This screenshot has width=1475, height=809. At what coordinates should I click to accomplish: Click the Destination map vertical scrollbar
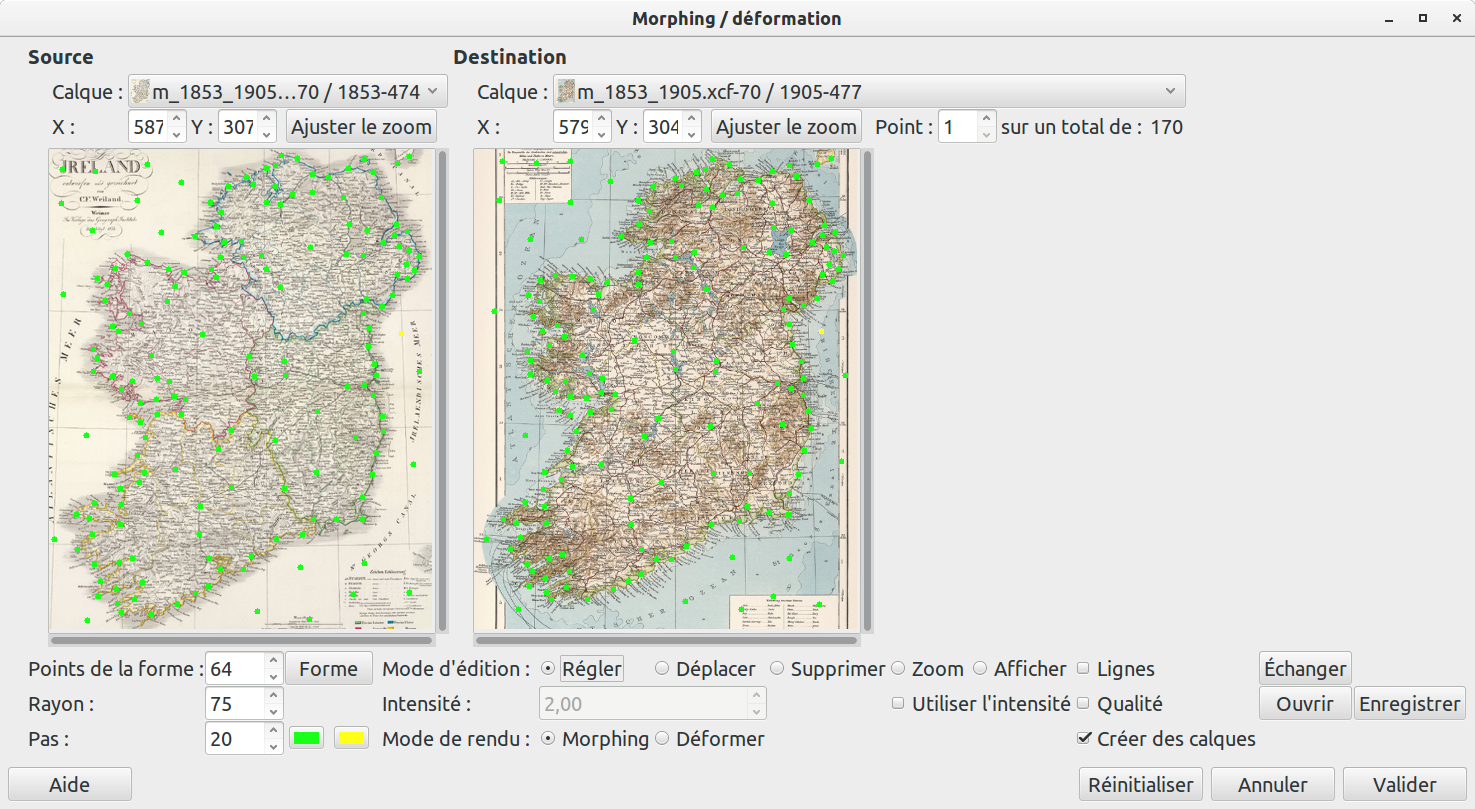[x=867, y=389]
